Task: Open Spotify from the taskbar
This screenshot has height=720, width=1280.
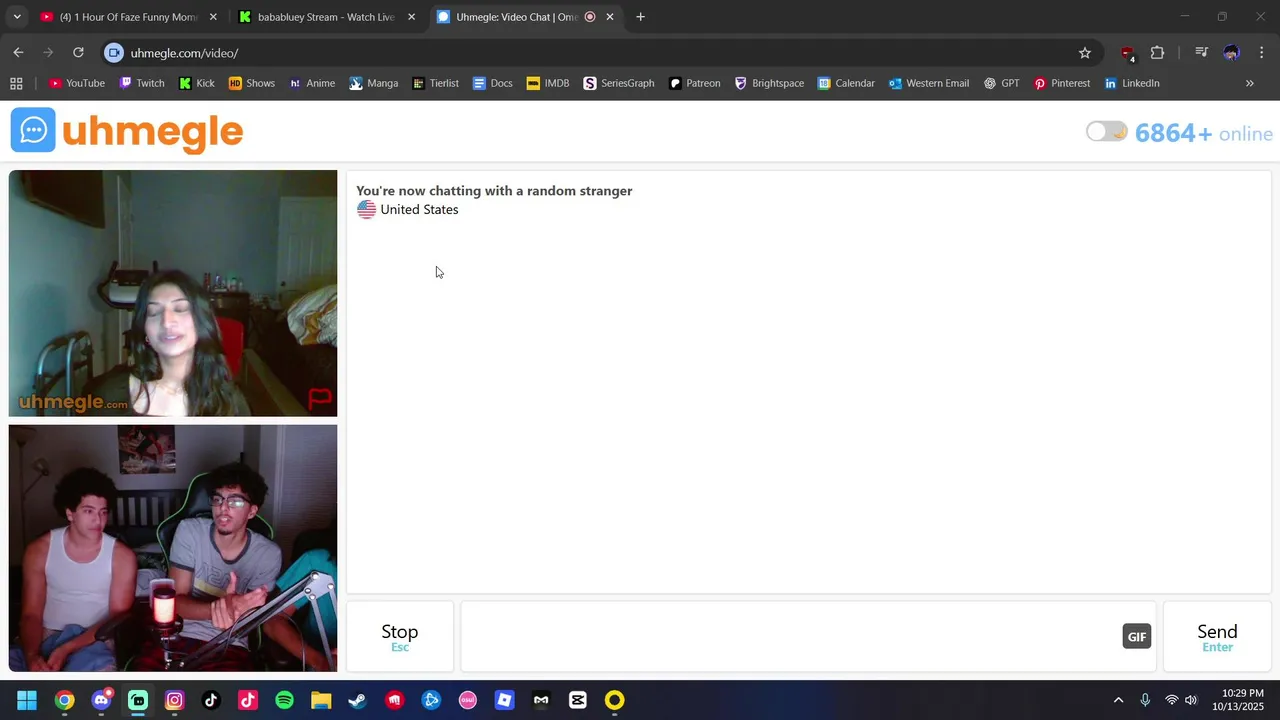Action: pos(284,700)
